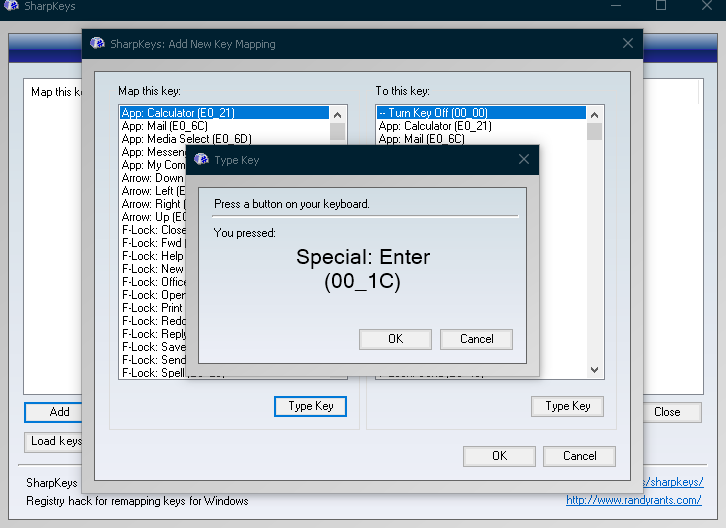Select App: Messenger in left list
Screen dimensions: 726x528
(x=153, y=152)
